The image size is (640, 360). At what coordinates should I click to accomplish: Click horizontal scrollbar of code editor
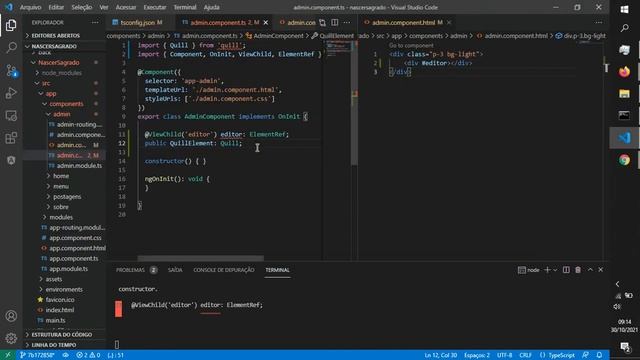(200, 258)
